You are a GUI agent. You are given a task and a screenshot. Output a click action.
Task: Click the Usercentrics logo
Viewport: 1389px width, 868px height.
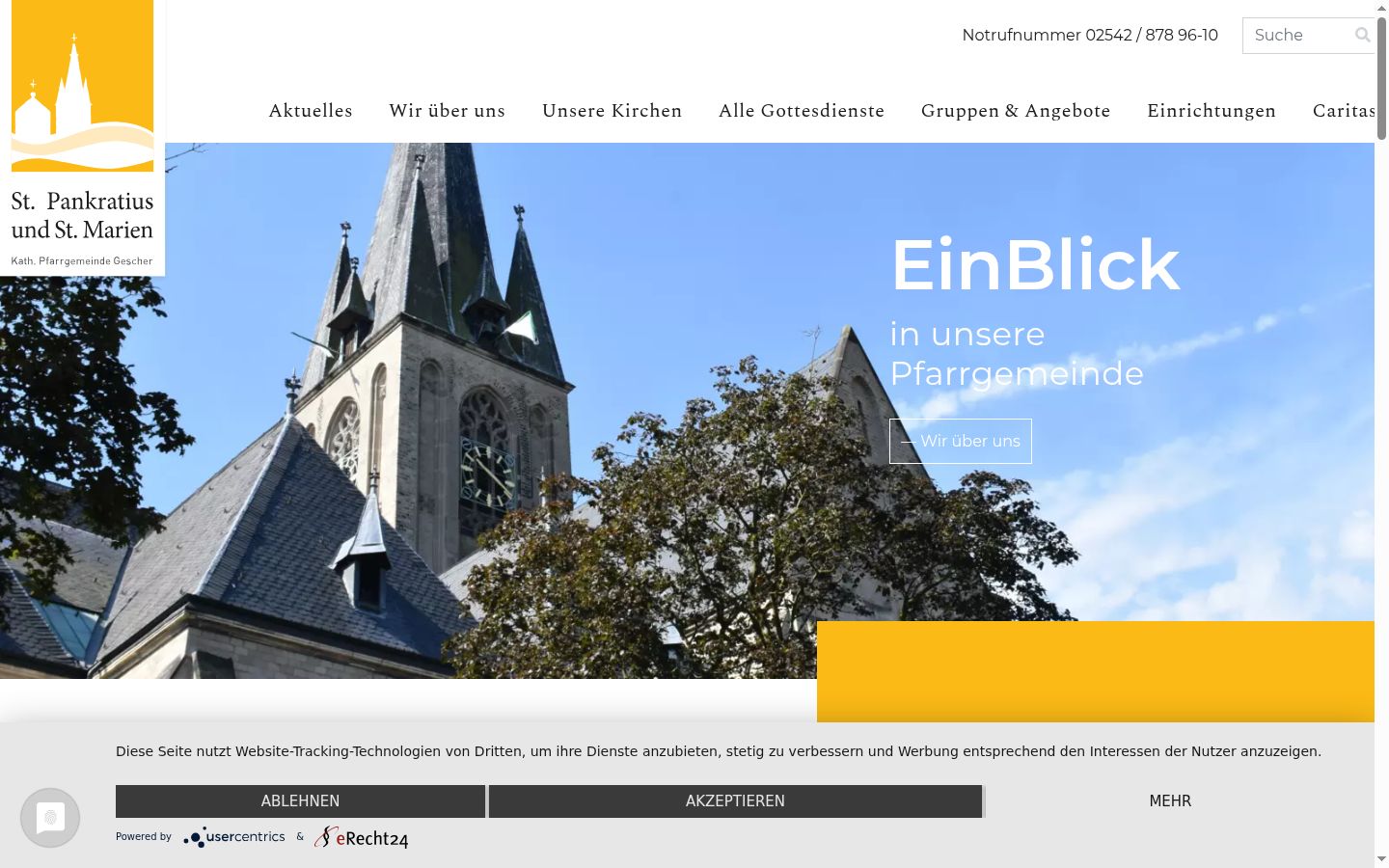point(234,837)
